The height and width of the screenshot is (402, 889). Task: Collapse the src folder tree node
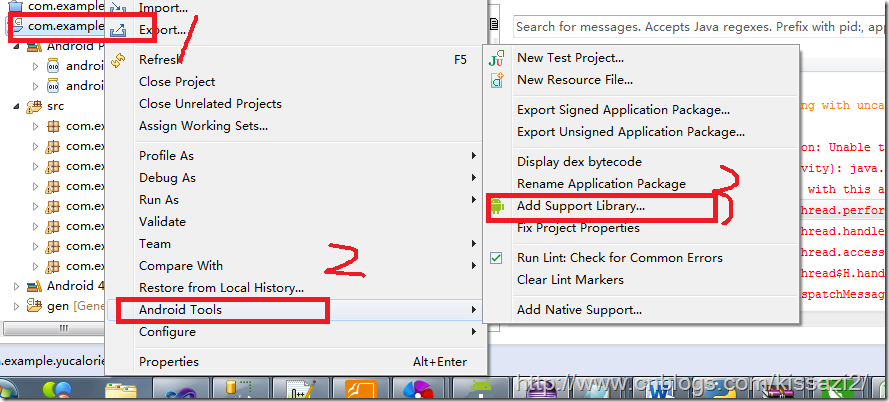pyautogui.click(x=16, y=106)
